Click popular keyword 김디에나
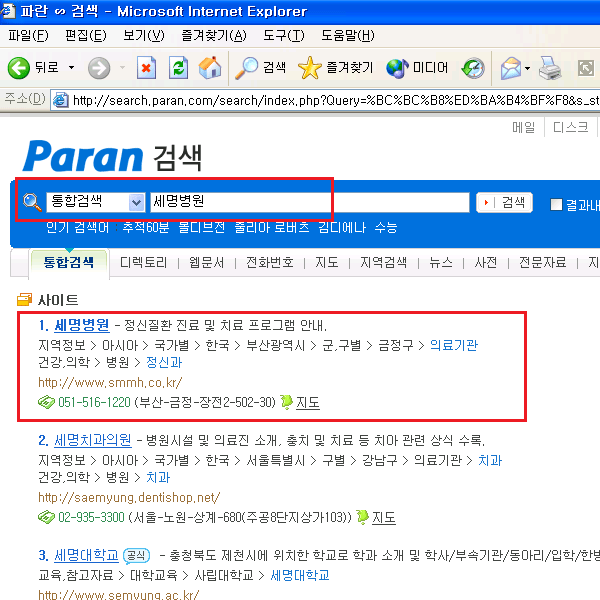The image size is (600, 600). (x=342, y=227)
